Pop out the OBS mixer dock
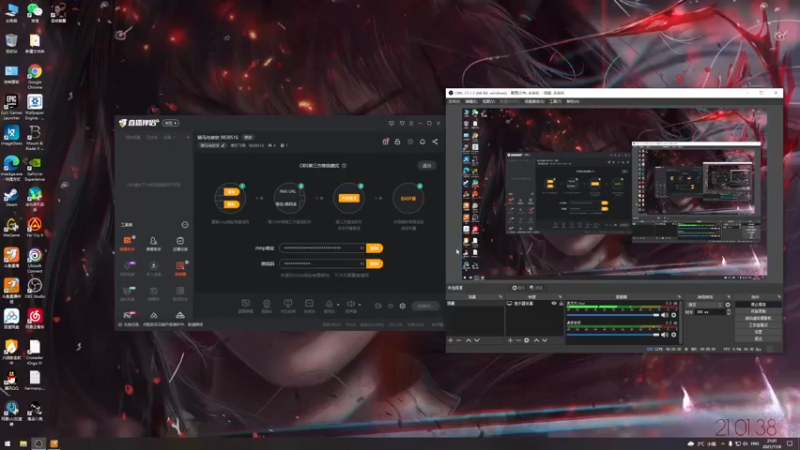The image size is (800, 450). click(679, 296)
